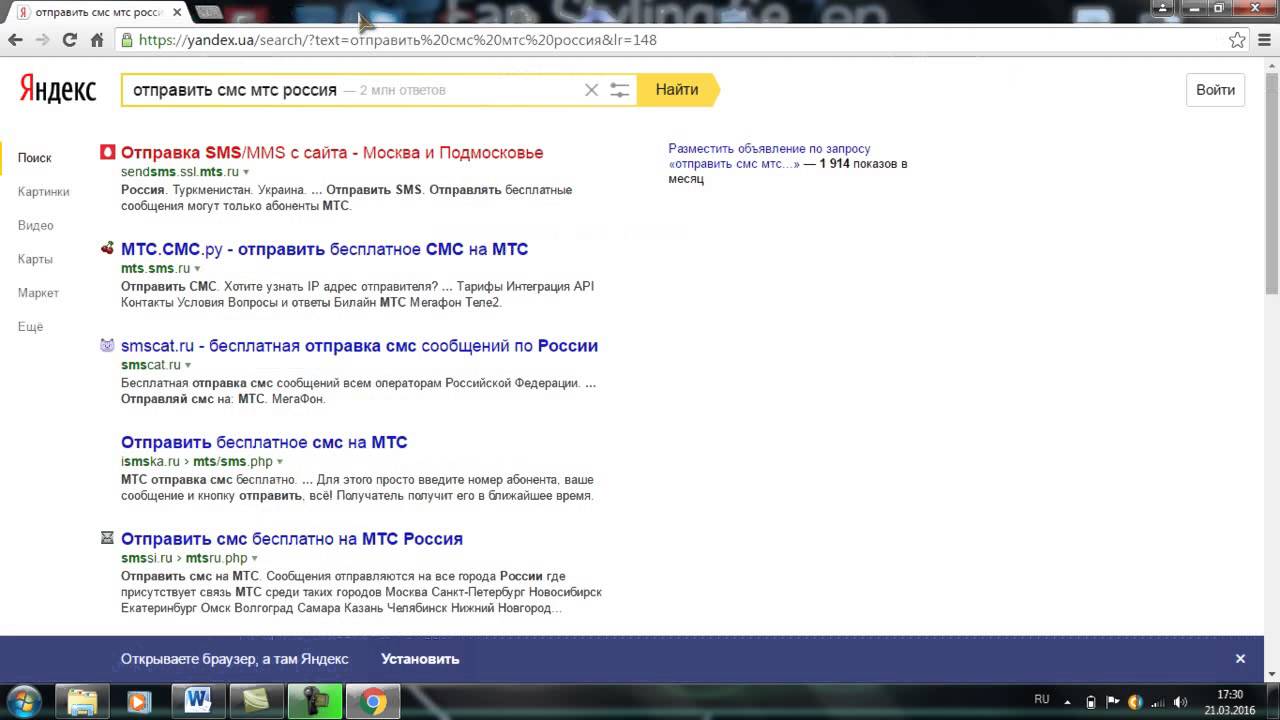Select the active Yandex search browser tab
1280x720 pixels.
(x=97, y=13)
